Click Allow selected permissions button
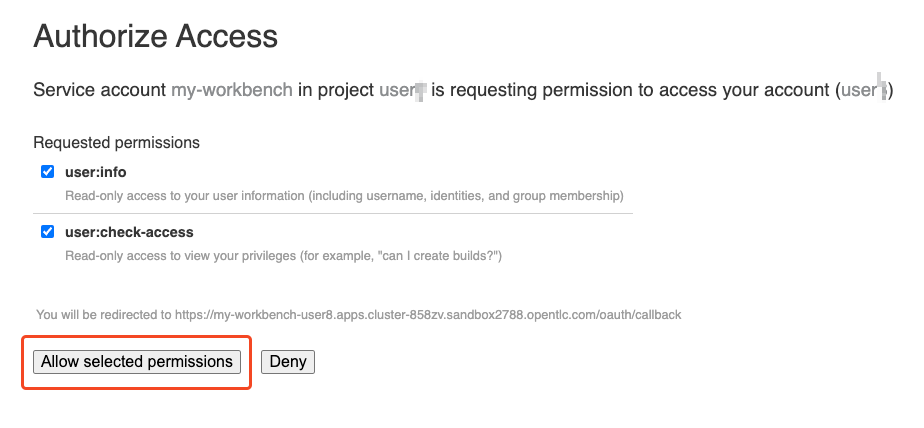The image size is (924, 428). point(137,362)
